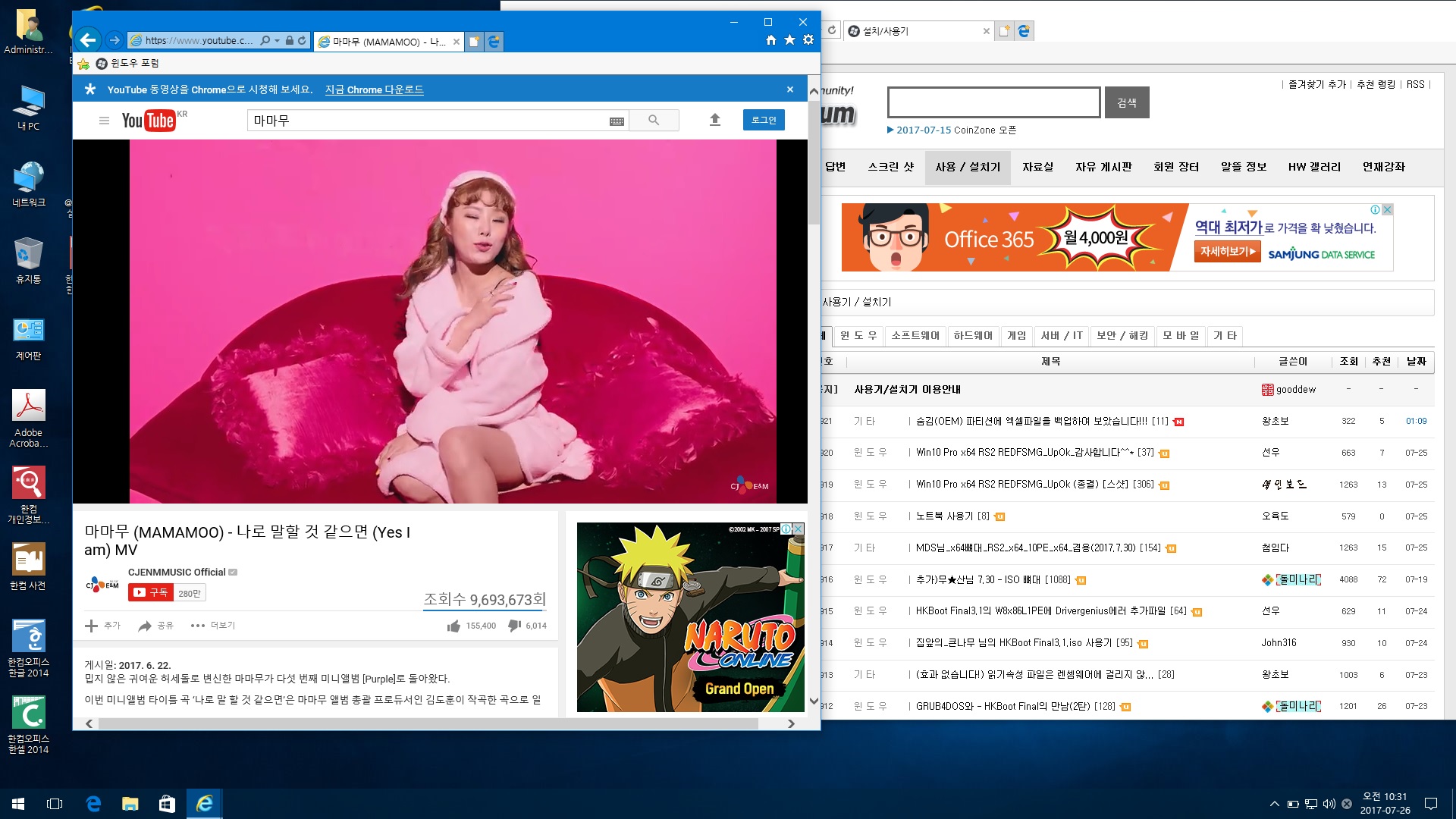
Task: Select 소프트웨어 category tab
Action: 915,336
